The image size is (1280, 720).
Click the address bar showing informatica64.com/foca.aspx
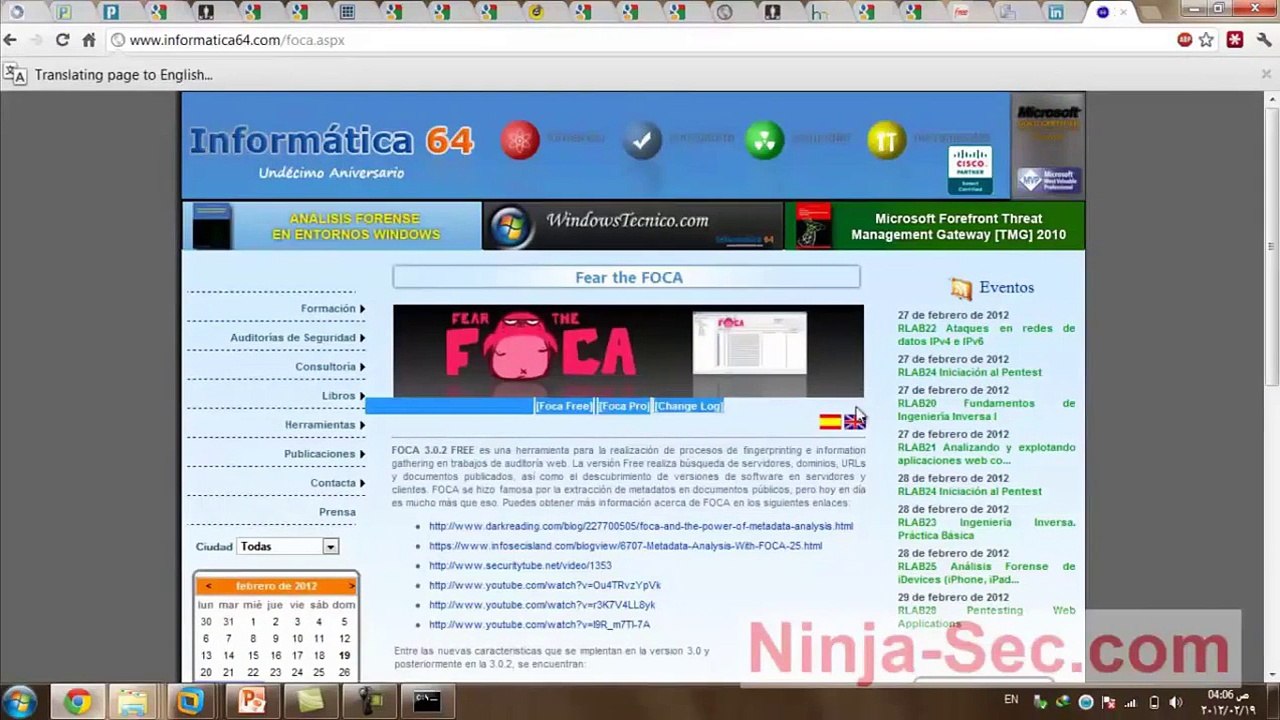point(640,40)
